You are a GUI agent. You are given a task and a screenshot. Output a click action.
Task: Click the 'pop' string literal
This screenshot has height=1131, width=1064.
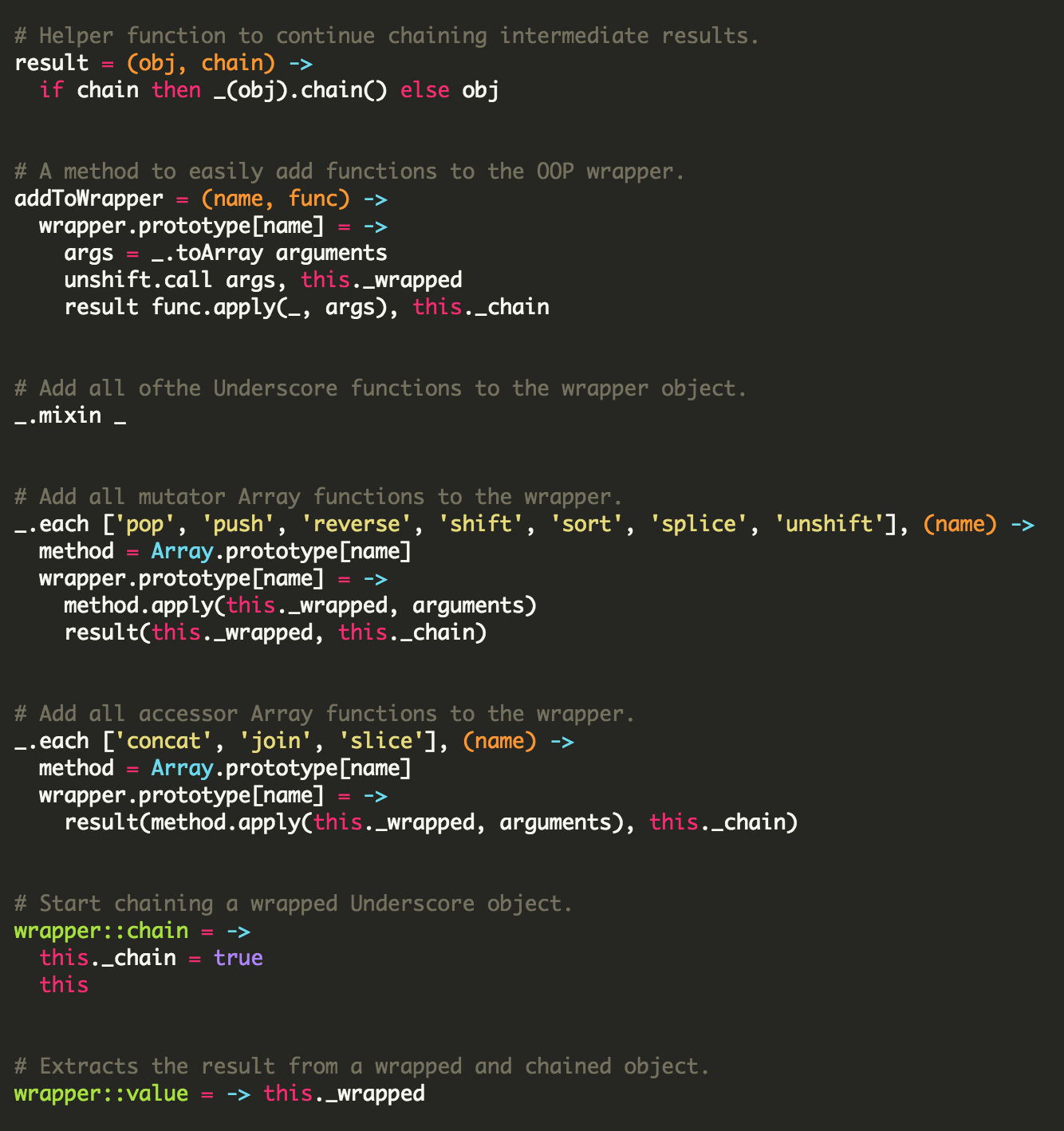point(144,524)
